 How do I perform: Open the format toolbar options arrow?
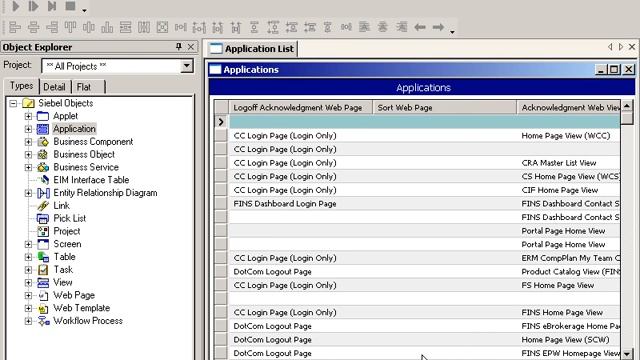tap(452, 31)
